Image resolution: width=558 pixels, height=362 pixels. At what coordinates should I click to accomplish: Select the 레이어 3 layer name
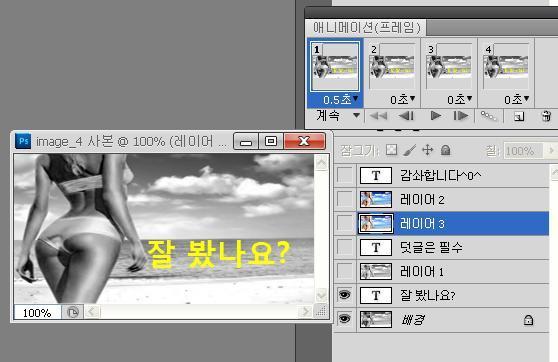422,224
